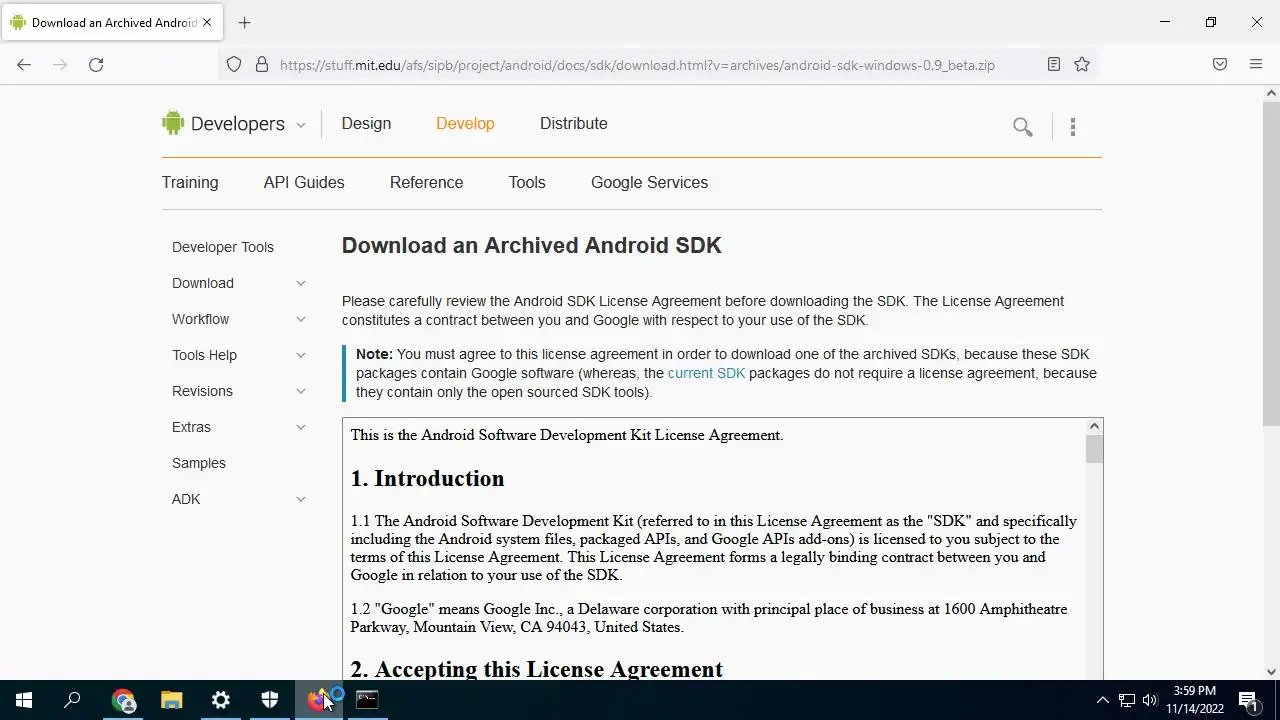Toggle reader view icon in address bar
Viewport: 1280px width, 720px height.
tap(1054, 64)
